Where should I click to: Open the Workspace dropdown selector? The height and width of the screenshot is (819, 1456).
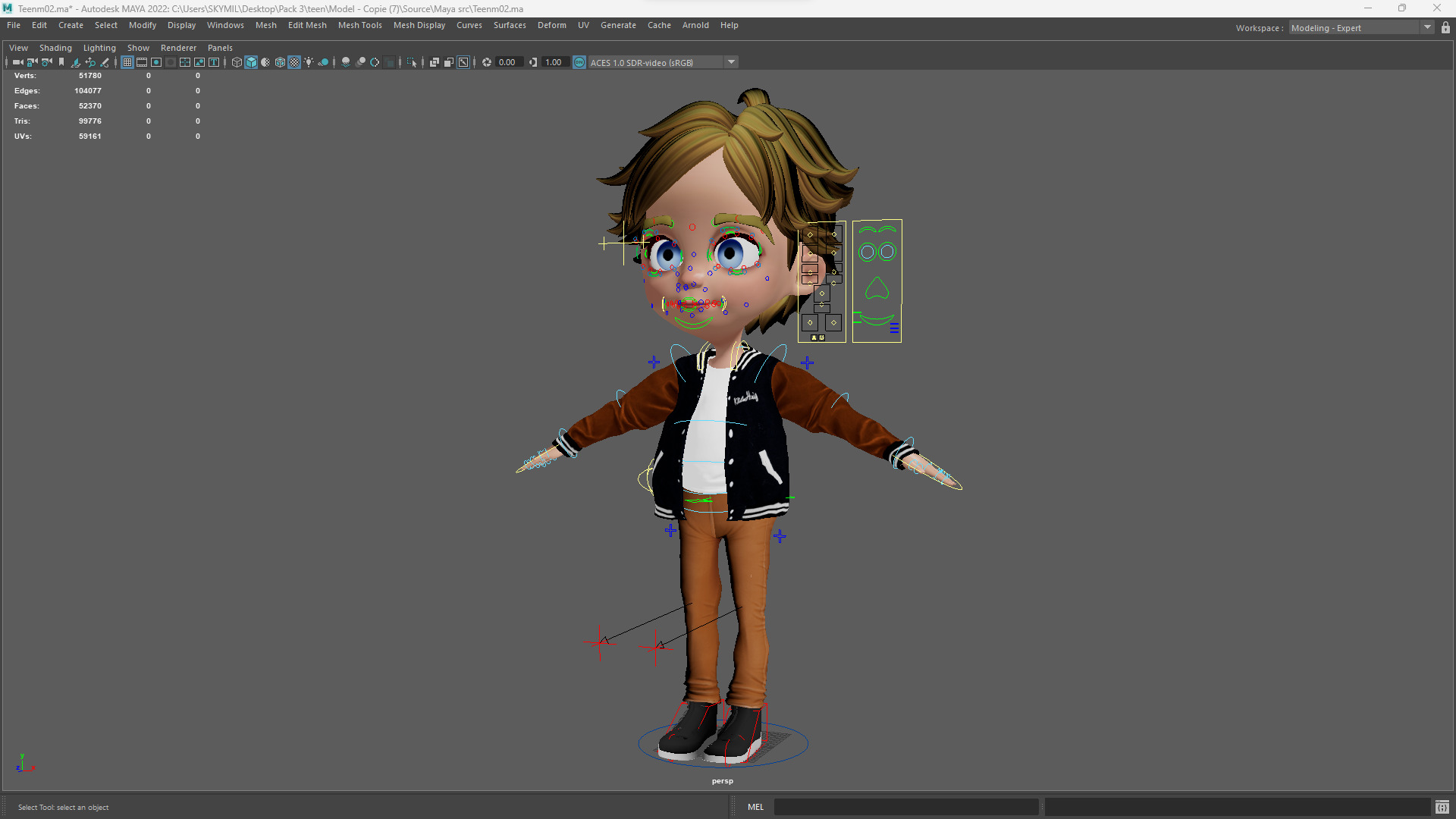point(1361,28)
